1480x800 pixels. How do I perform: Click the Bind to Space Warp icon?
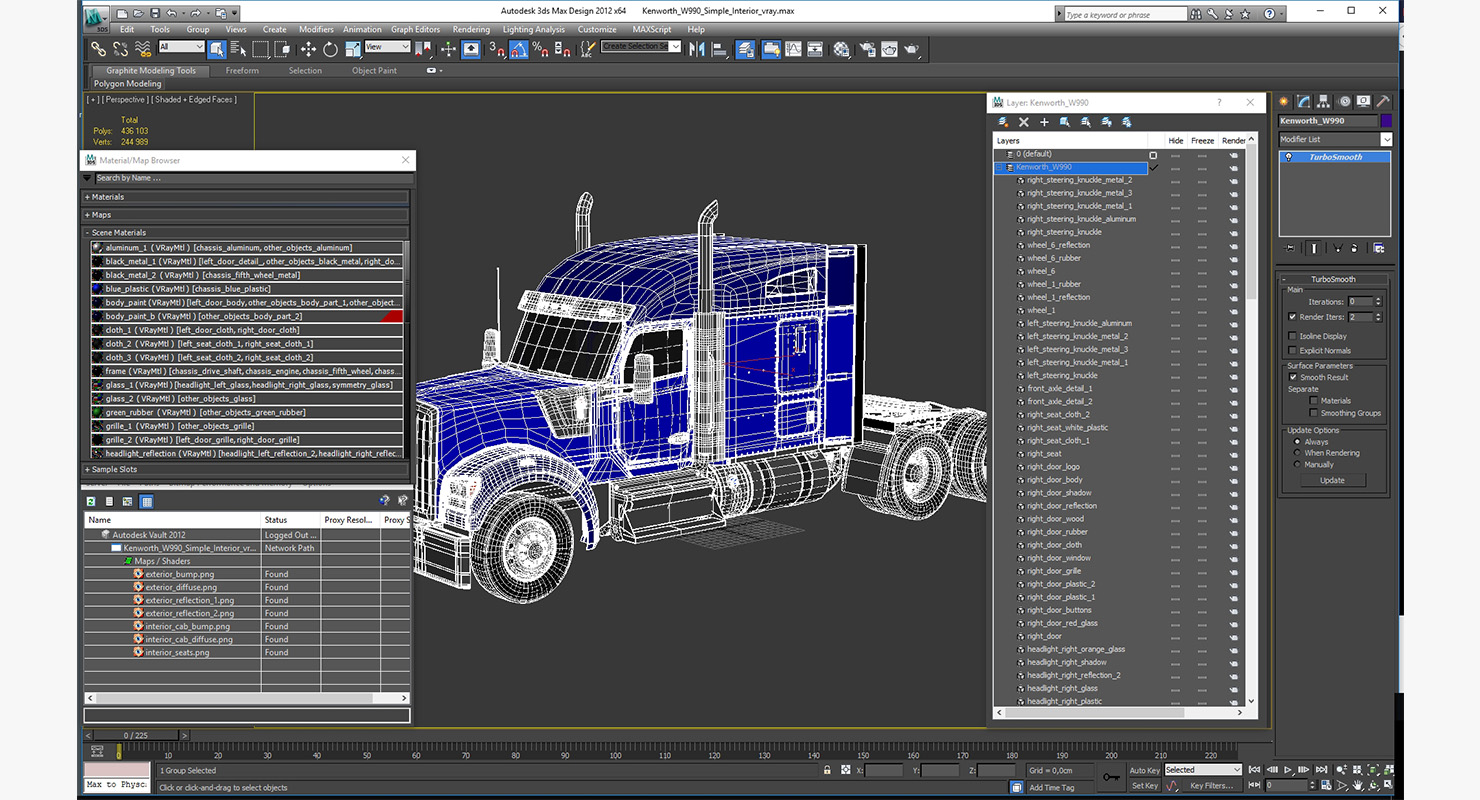click(142, 49)
